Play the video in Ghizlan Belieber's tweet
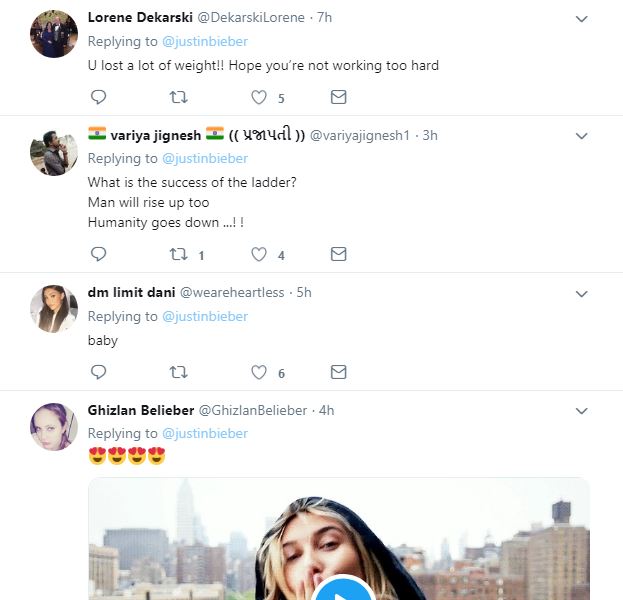 342,592
